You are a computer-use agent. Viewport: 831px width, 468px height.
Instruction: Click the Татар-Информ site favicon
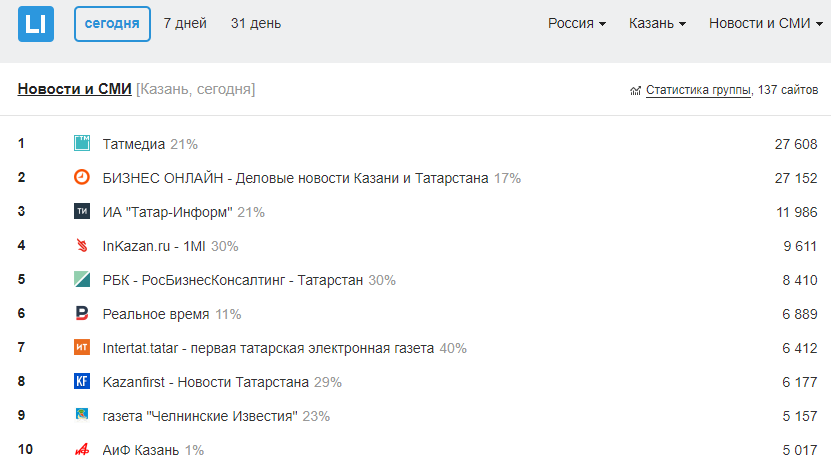pos(82,211)
